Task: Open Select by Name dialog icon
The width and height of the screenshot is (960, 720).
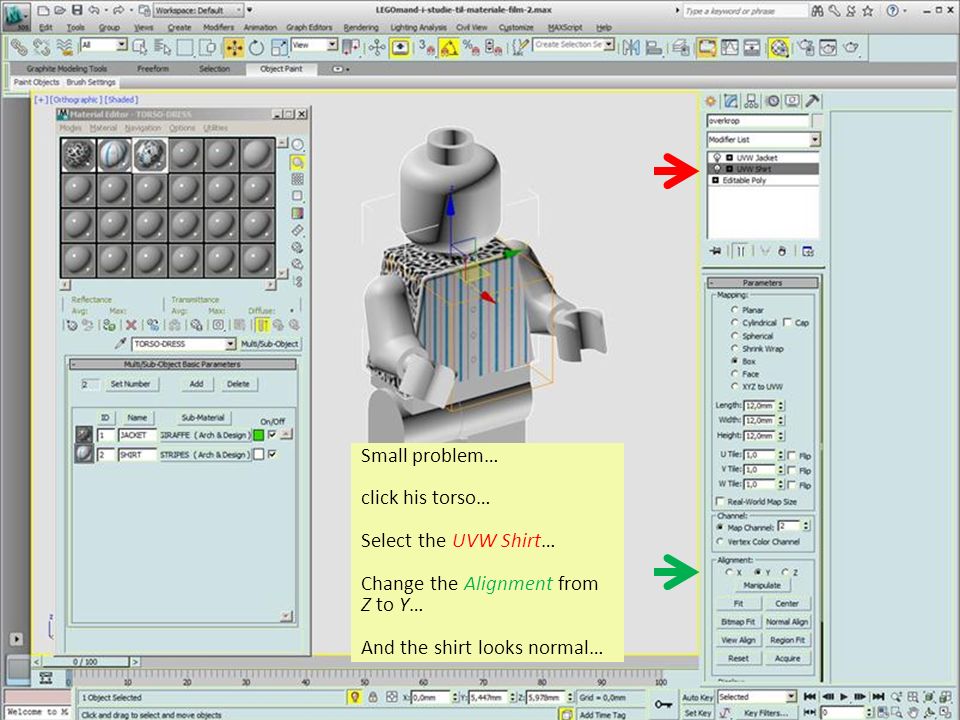Action: coord(162,47)
